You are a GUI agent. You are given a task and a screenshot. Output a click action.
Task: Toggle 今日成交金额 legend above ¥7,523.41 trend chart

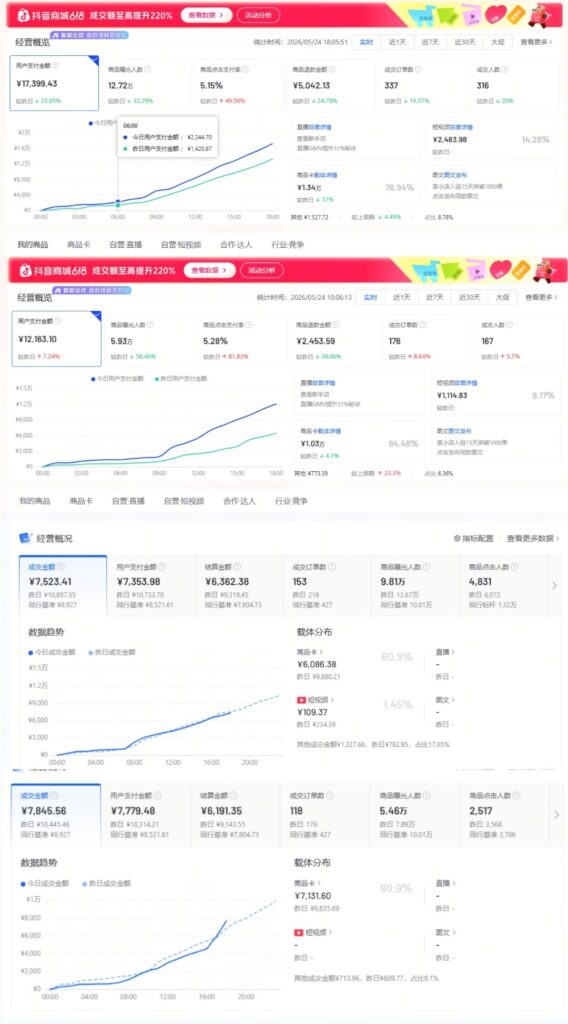[52, 652]
